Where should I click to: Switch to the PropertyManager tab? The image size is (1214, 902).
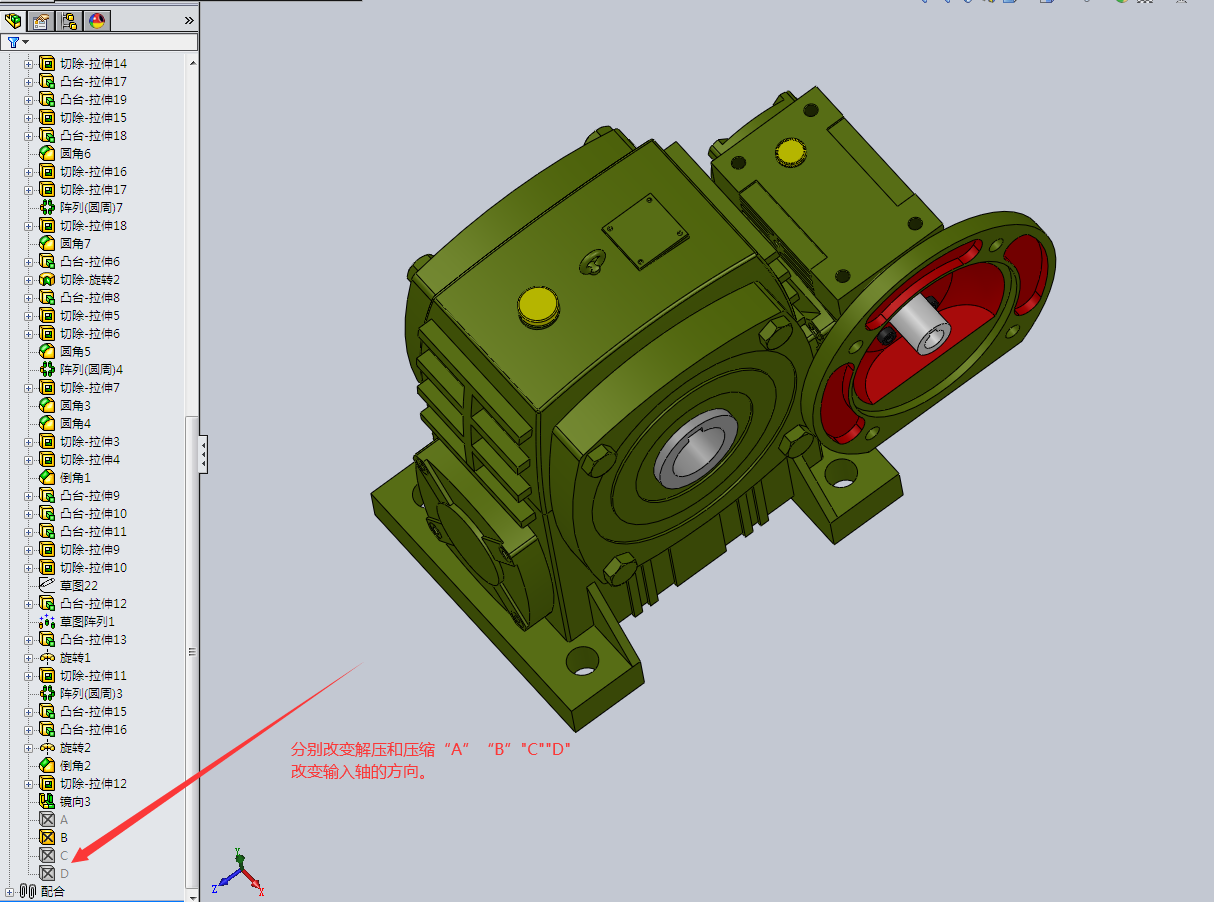[x=41, y=20]
